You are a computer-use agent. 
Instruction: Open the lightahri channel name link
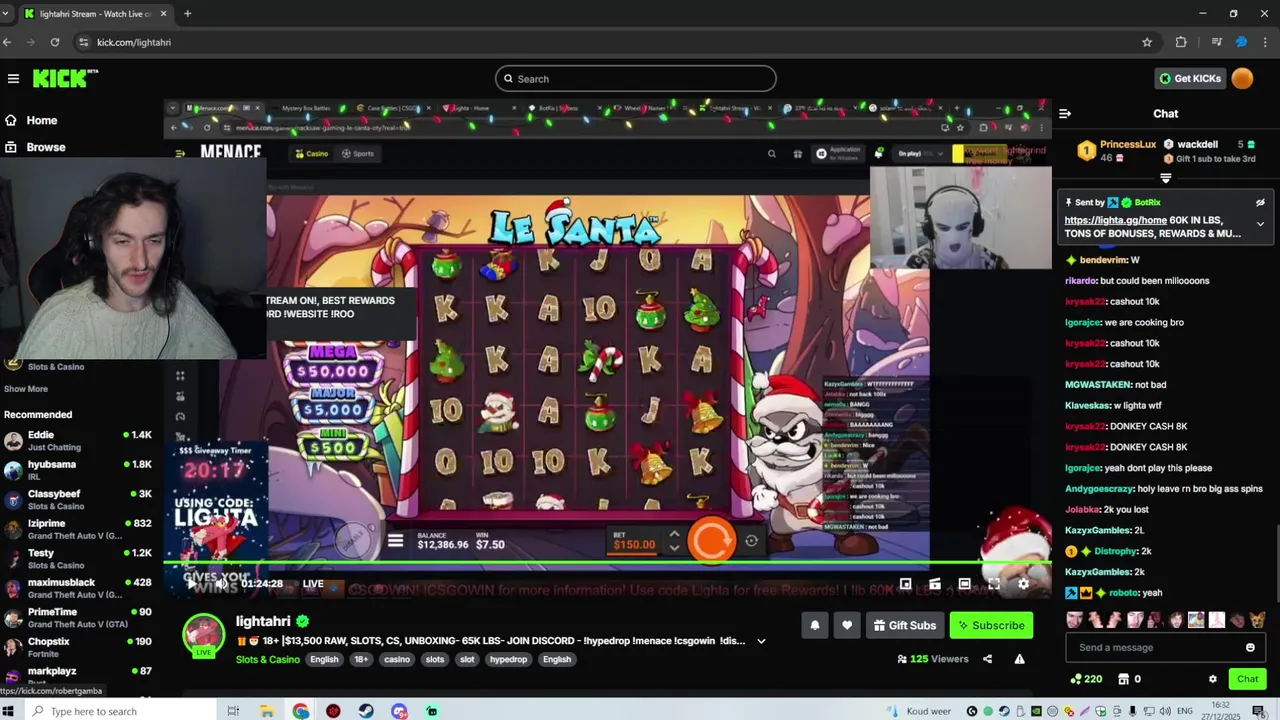pyautogui.click(x=263, y=621)
